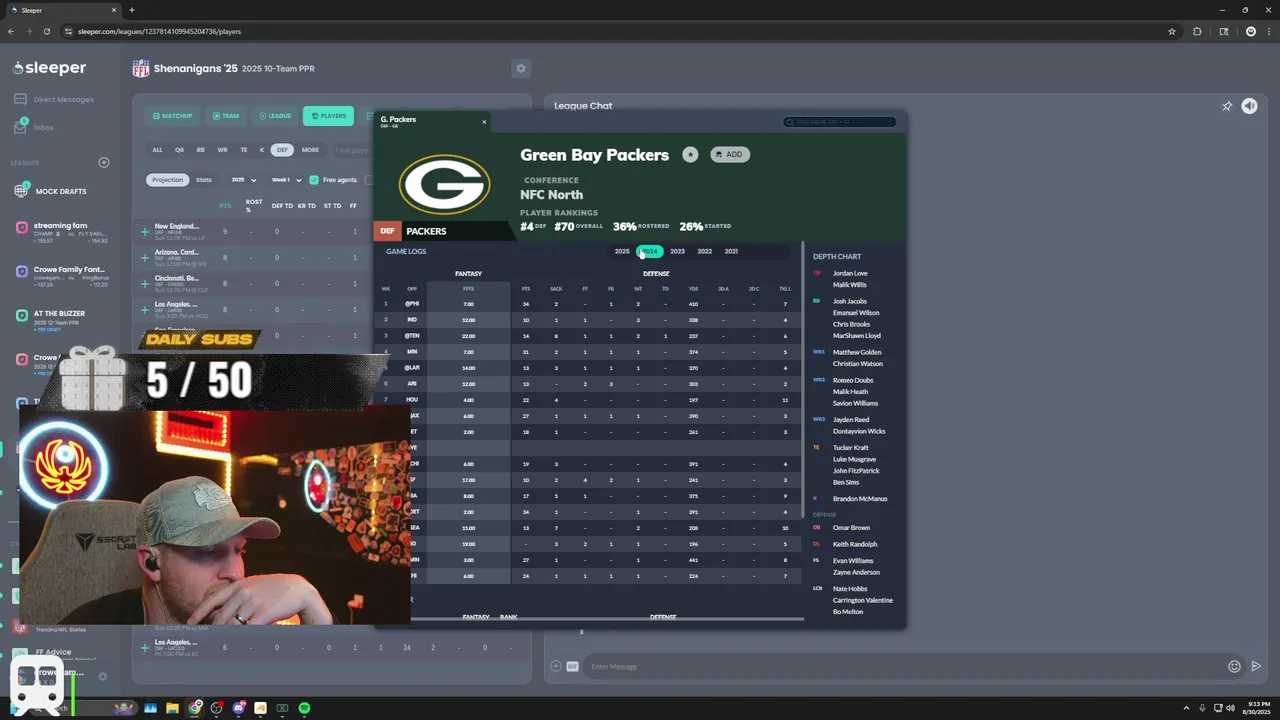Open league settings gear beside Shenanigans '25
Screen dimensions: 1280x720
[520, 68]
